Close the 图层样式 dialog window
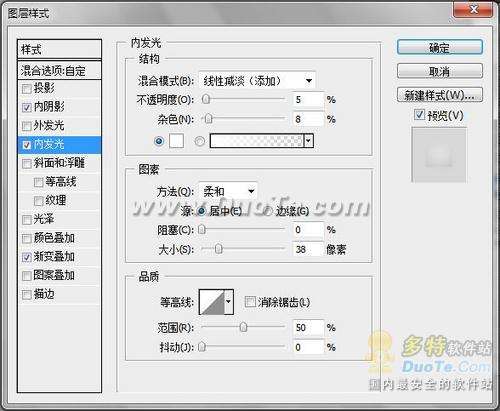500x411 pixels. (473, 9)
